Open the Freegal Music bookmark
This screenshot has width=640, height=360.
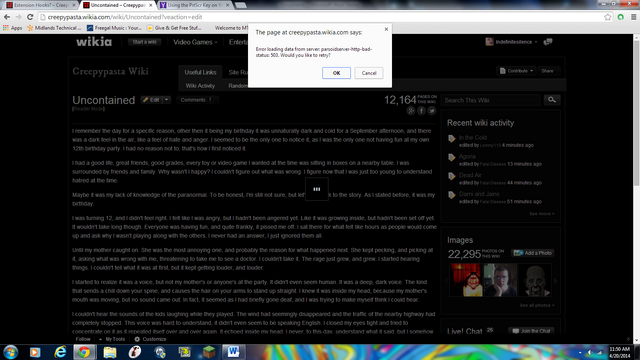coord(114,28)
